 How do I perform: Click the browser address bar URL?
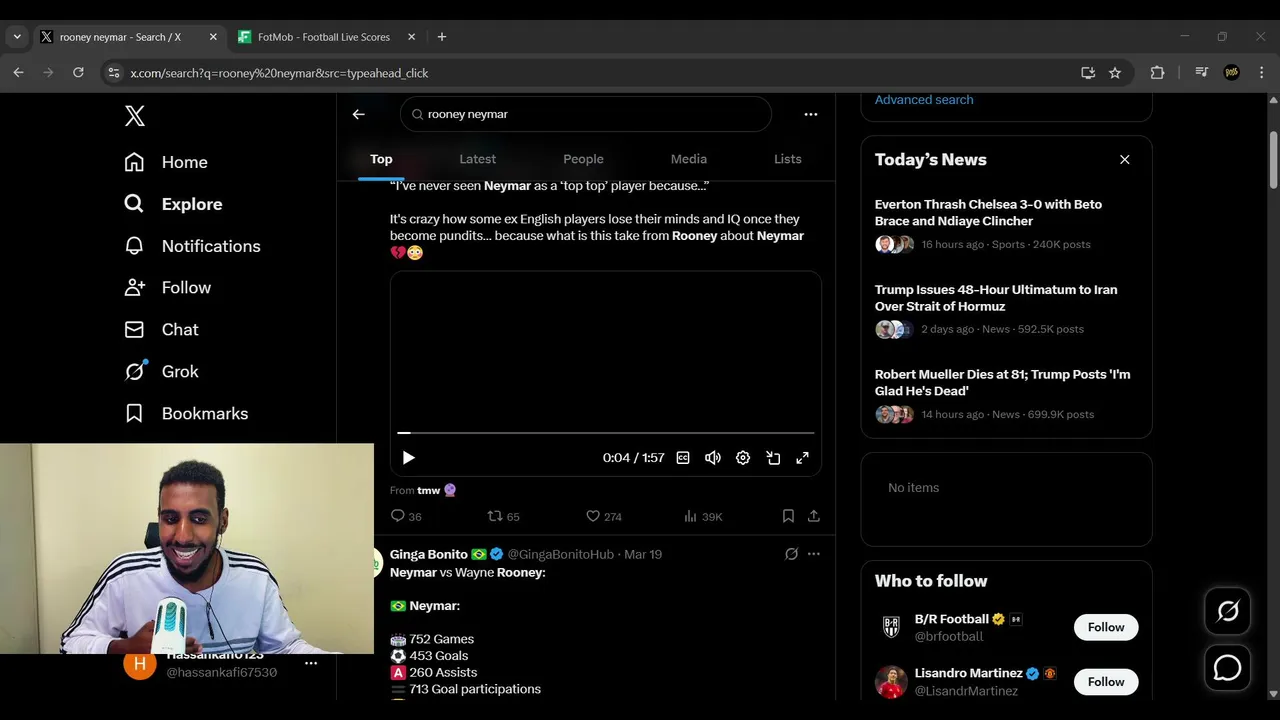coord(279,73)
